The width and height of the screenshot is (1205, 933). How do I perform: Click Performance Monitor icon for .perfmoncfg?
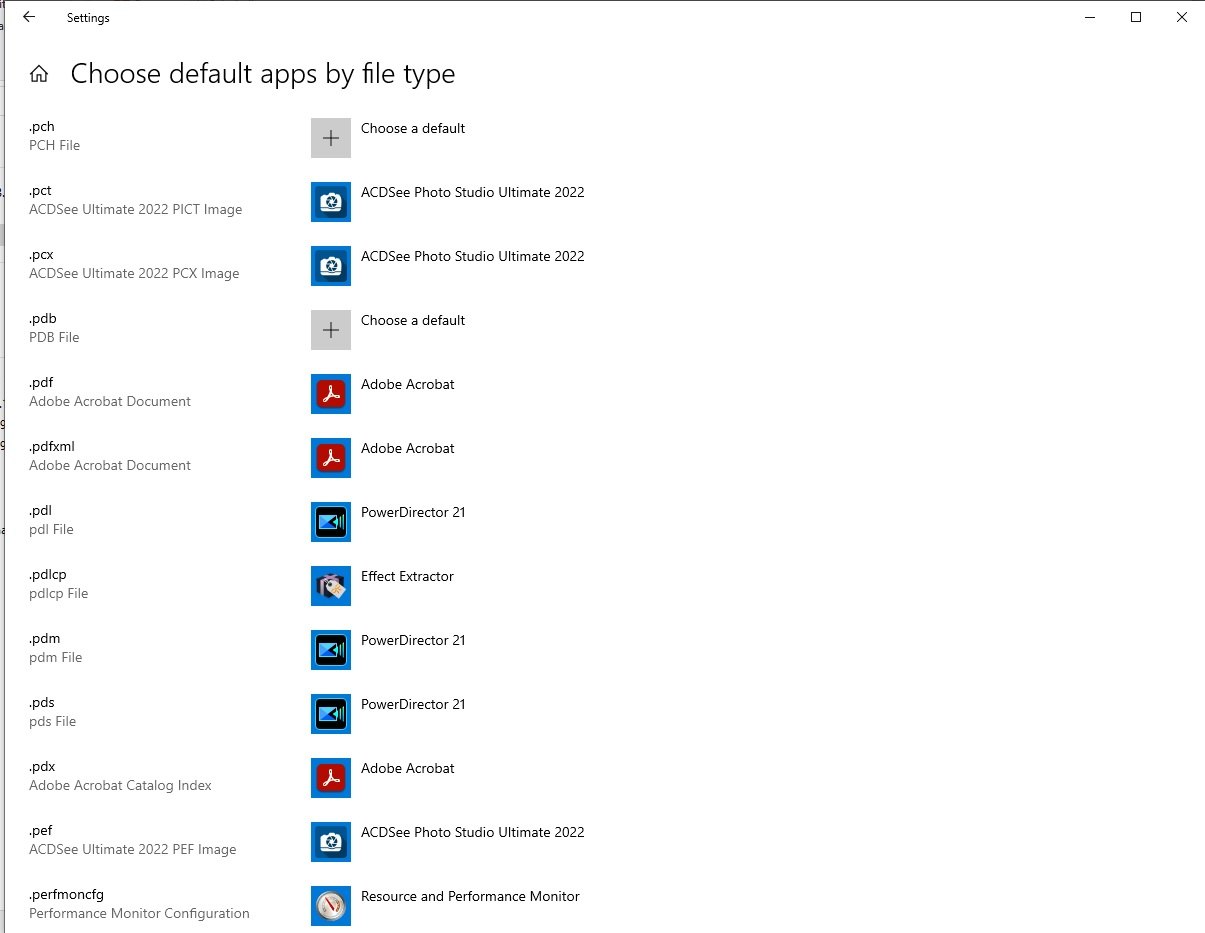[x=331, y=906]
